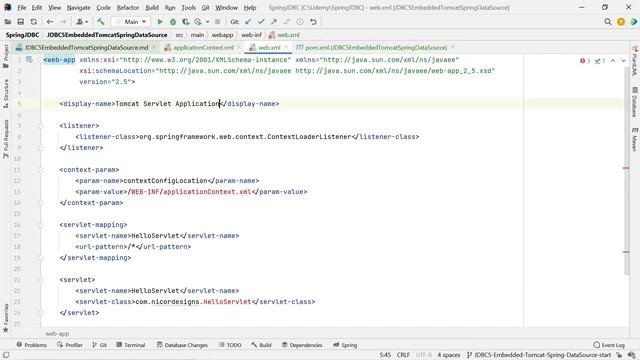Open Pull Requests tool window
Screen dimensions: 640x360
6,139
